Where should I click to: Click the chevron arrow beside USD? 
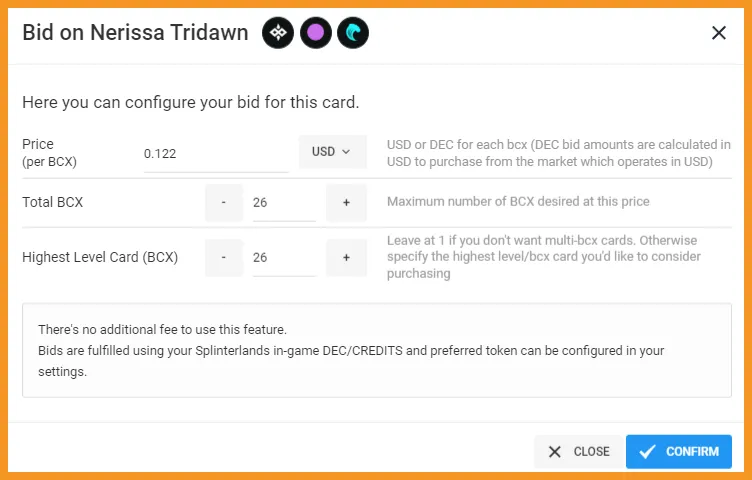point(346,152)
